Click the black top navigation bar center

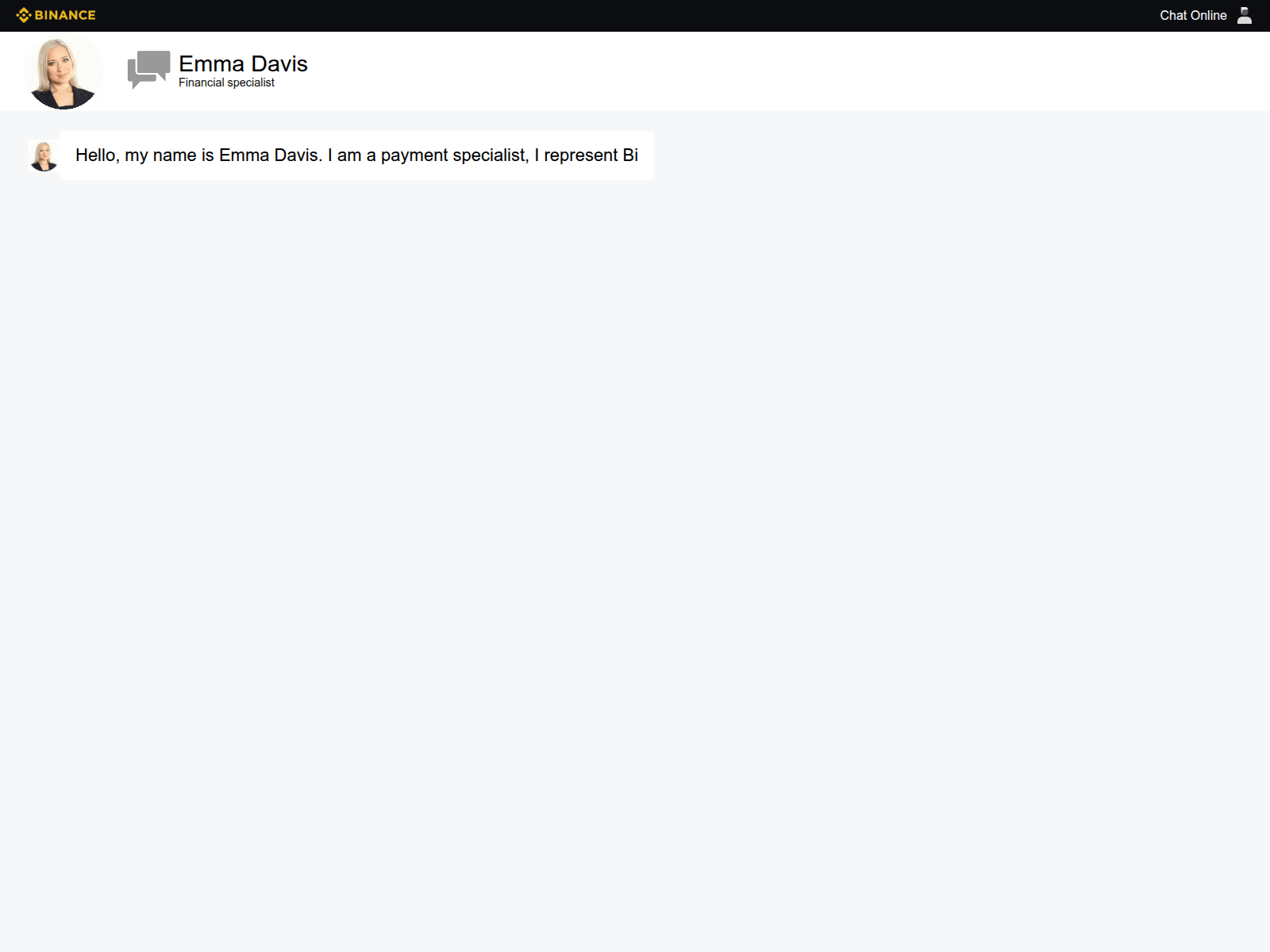point(635,15)
